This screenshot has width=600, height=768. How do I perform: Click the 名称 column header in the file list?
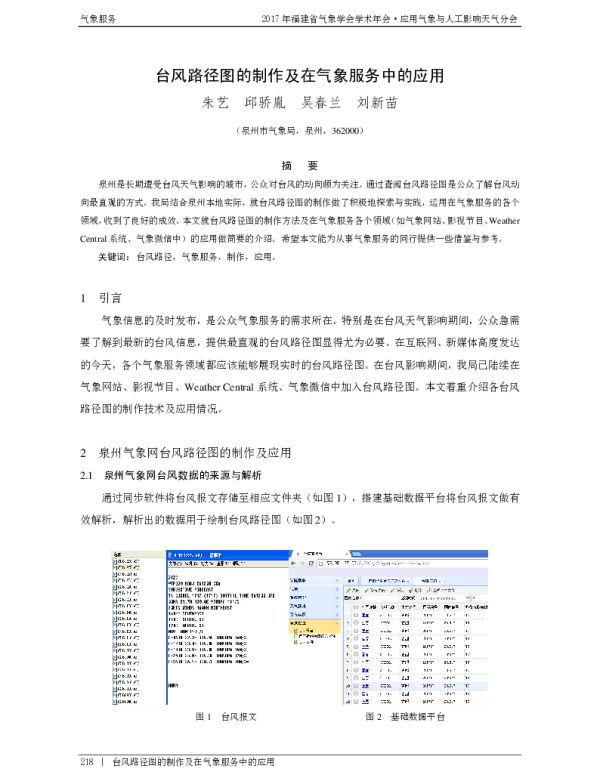click(117, 553)
